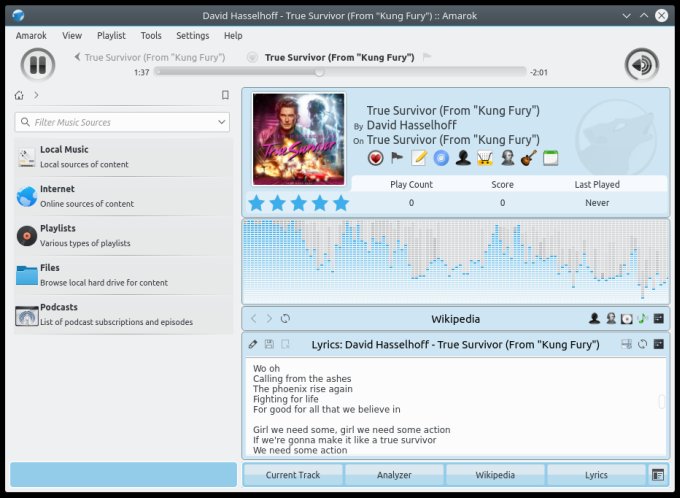This screenshot has width=680, height=498.
Task: Click the close-edit icon next to save
Action: tap(285, 344)
